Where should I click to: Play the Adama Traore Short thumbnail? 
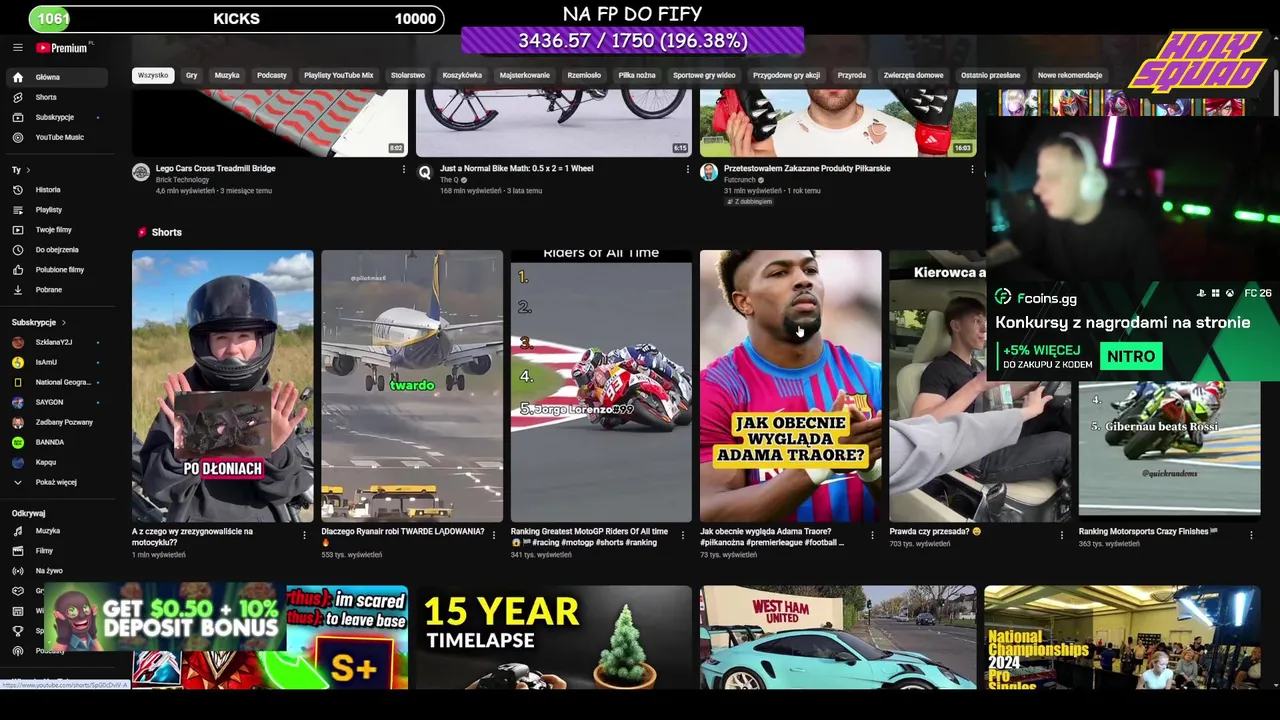click(x=790, y=386)
